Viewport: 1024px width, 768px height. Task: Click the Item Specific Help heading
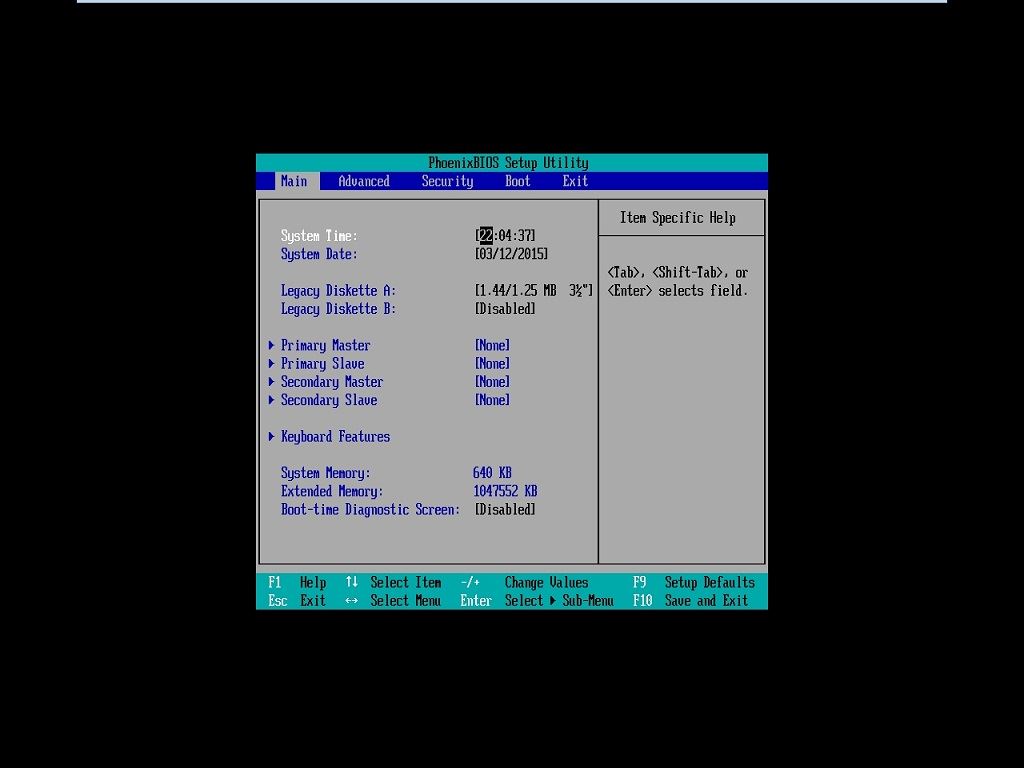pos(678,217)
